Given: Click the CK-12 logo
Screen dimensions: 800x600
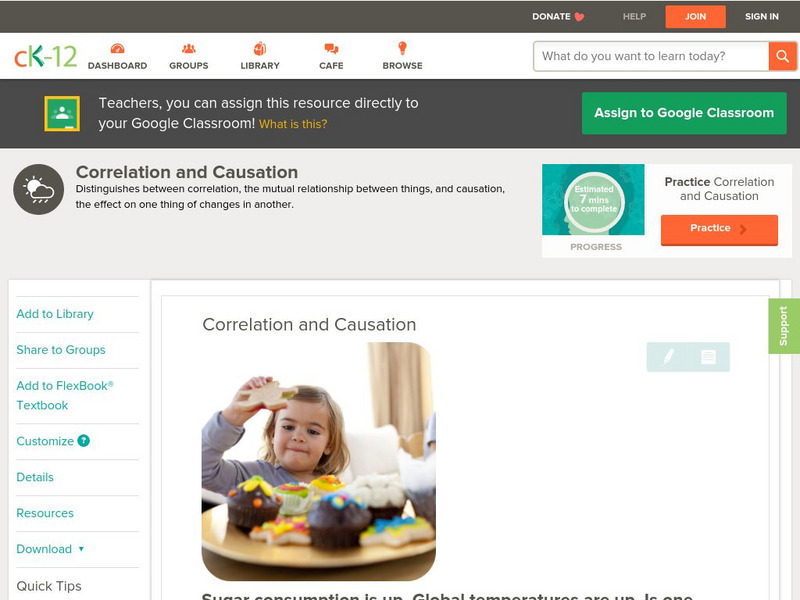Looking at the screenshot, I should 45,56.
